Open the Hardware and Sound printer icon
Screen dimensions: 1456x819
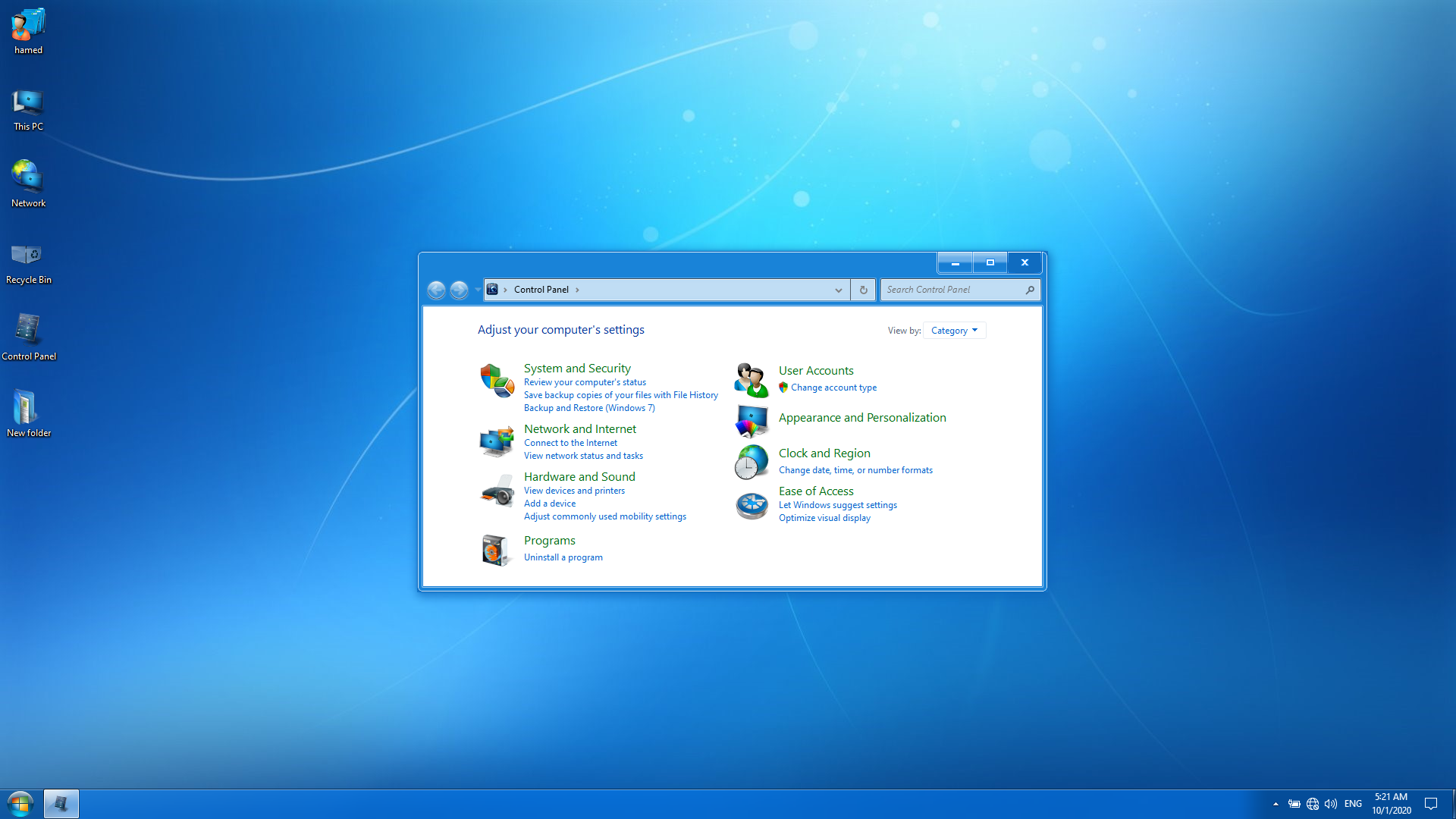click(x=497, y=491)
